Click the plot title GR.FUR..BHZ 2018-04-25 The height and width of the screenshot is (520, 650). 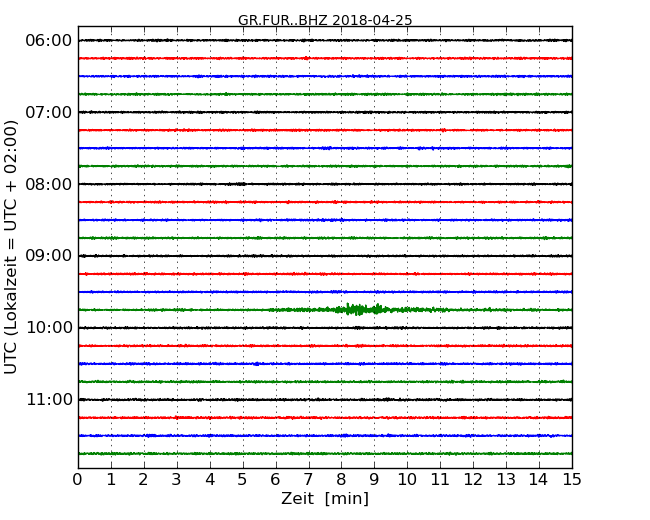325,20
